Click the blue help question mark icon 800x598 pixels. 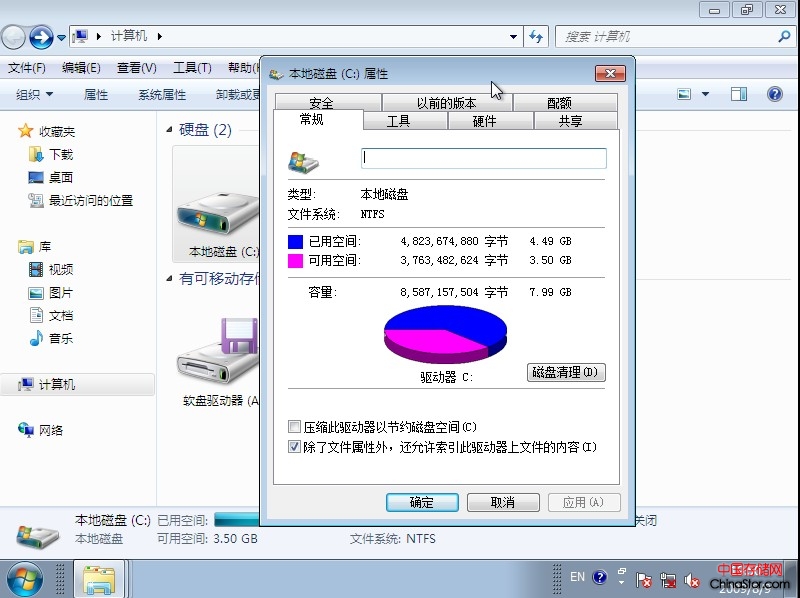[774, 94]
